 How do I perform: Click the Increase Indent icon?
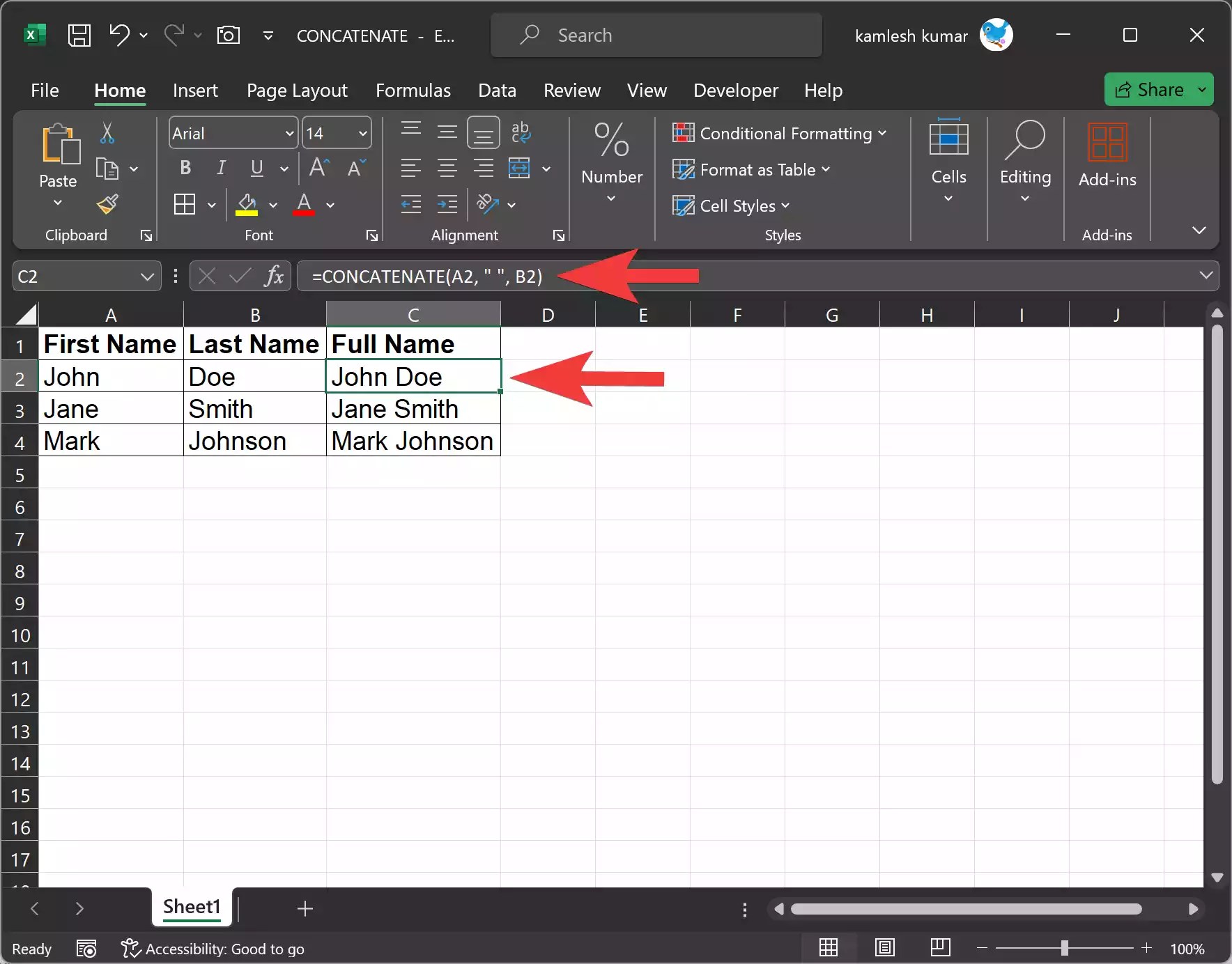click(x=448, y=205)
